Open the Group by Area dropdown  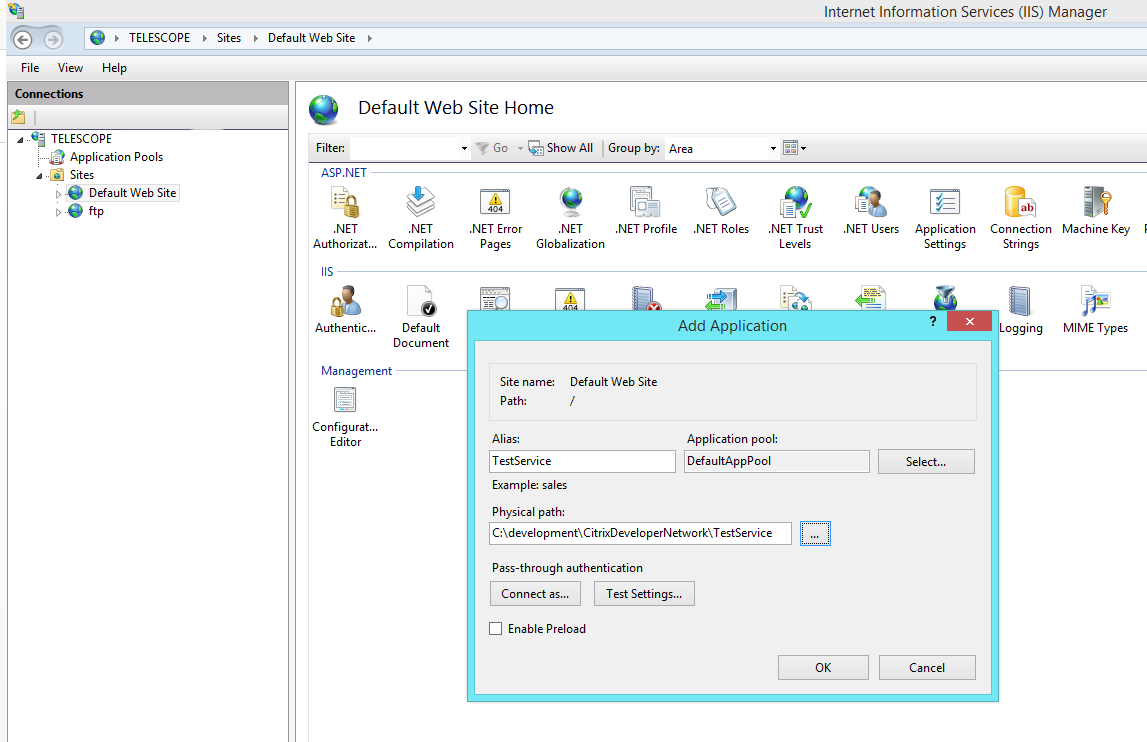(x=773, y=149)
